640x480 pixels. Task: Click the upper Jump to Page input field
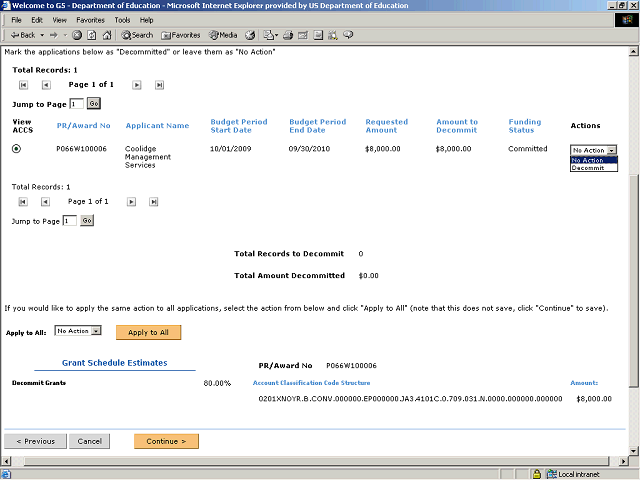77,104
